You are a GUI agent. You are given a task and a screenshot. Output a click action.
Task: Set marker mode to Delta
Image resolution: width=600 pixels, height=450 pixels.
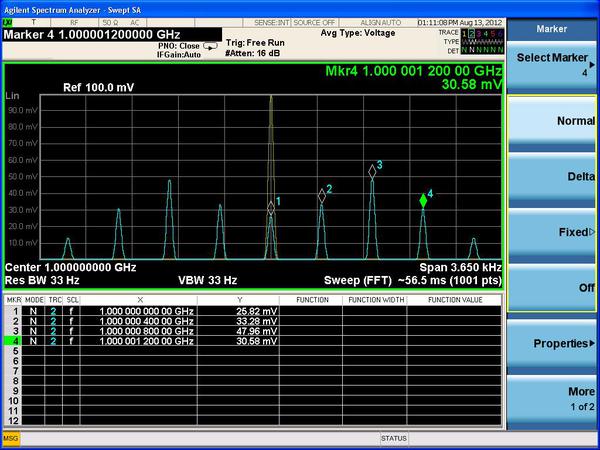point(553,176)
